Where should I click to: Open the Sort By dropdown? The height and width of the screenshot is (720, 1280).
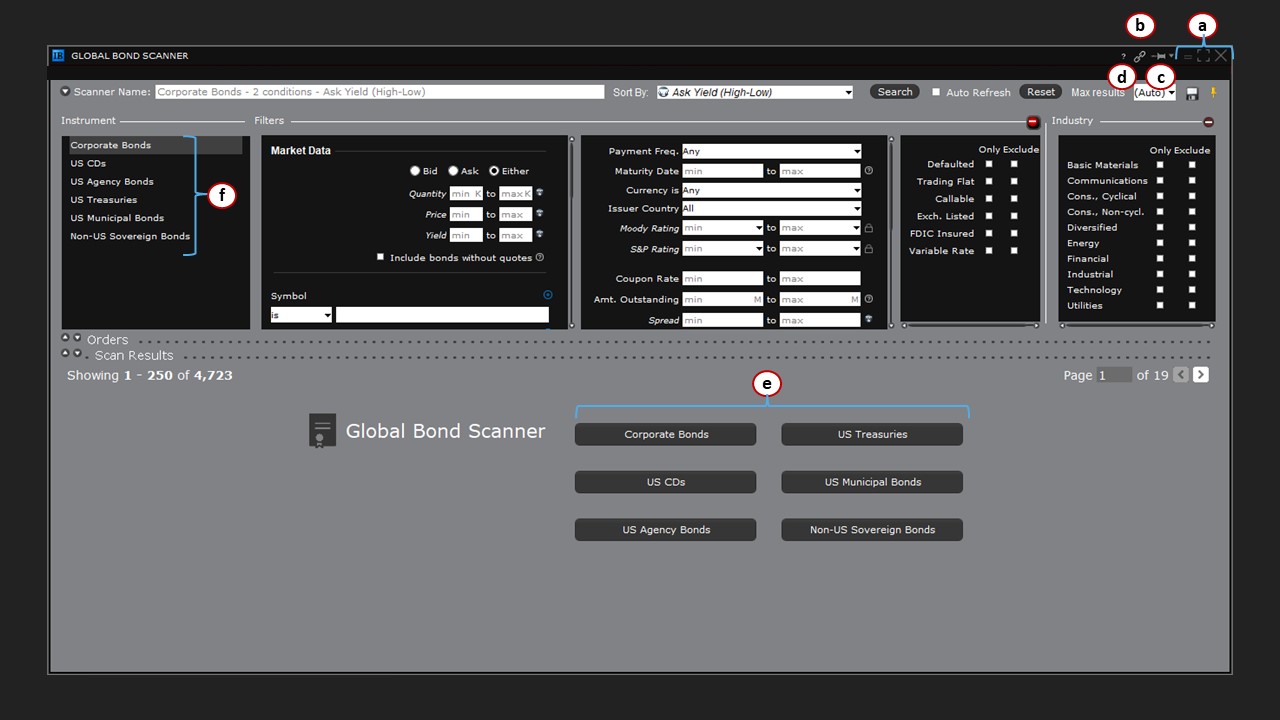[755, 92]
